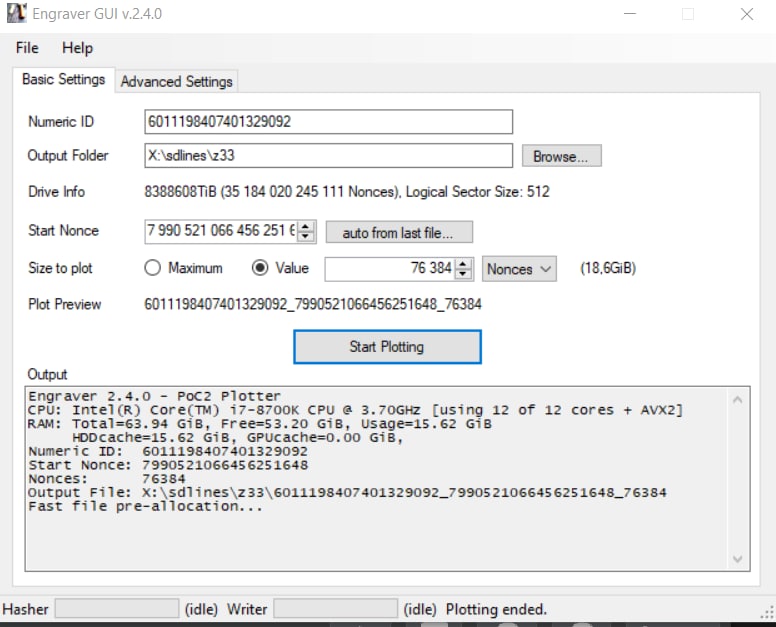The height and width of the screenshot is (627, 776).
Task: Open the Help menu
Action: (x=77, y=48)
